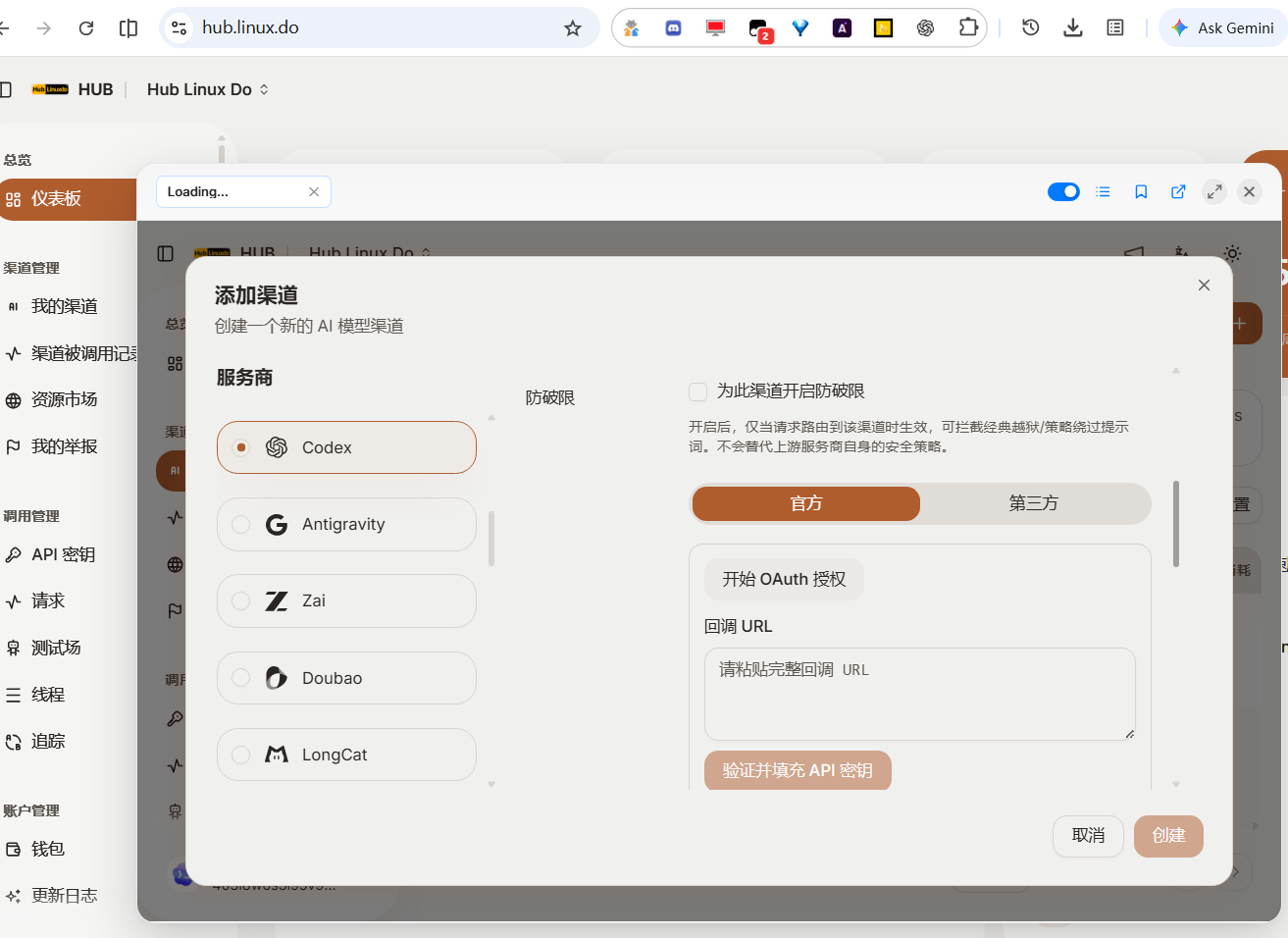Switch to the 官方 tab

point(806,503)
